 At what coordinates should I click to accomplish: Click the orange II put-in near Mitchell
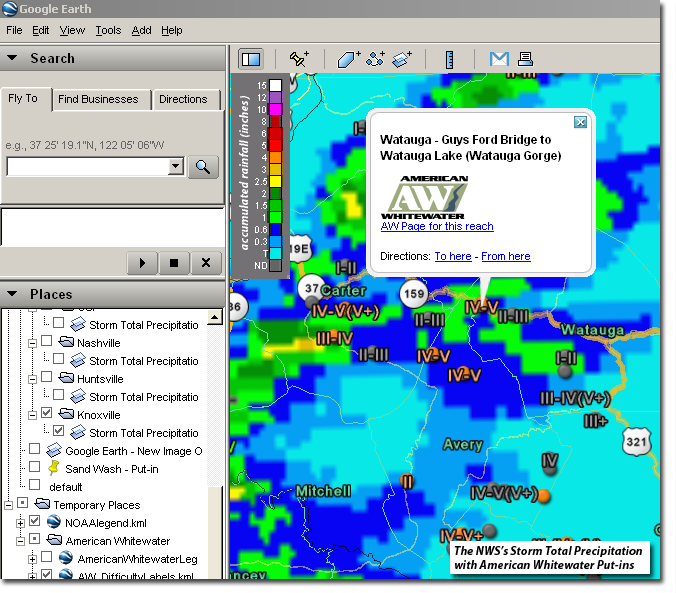407,480
